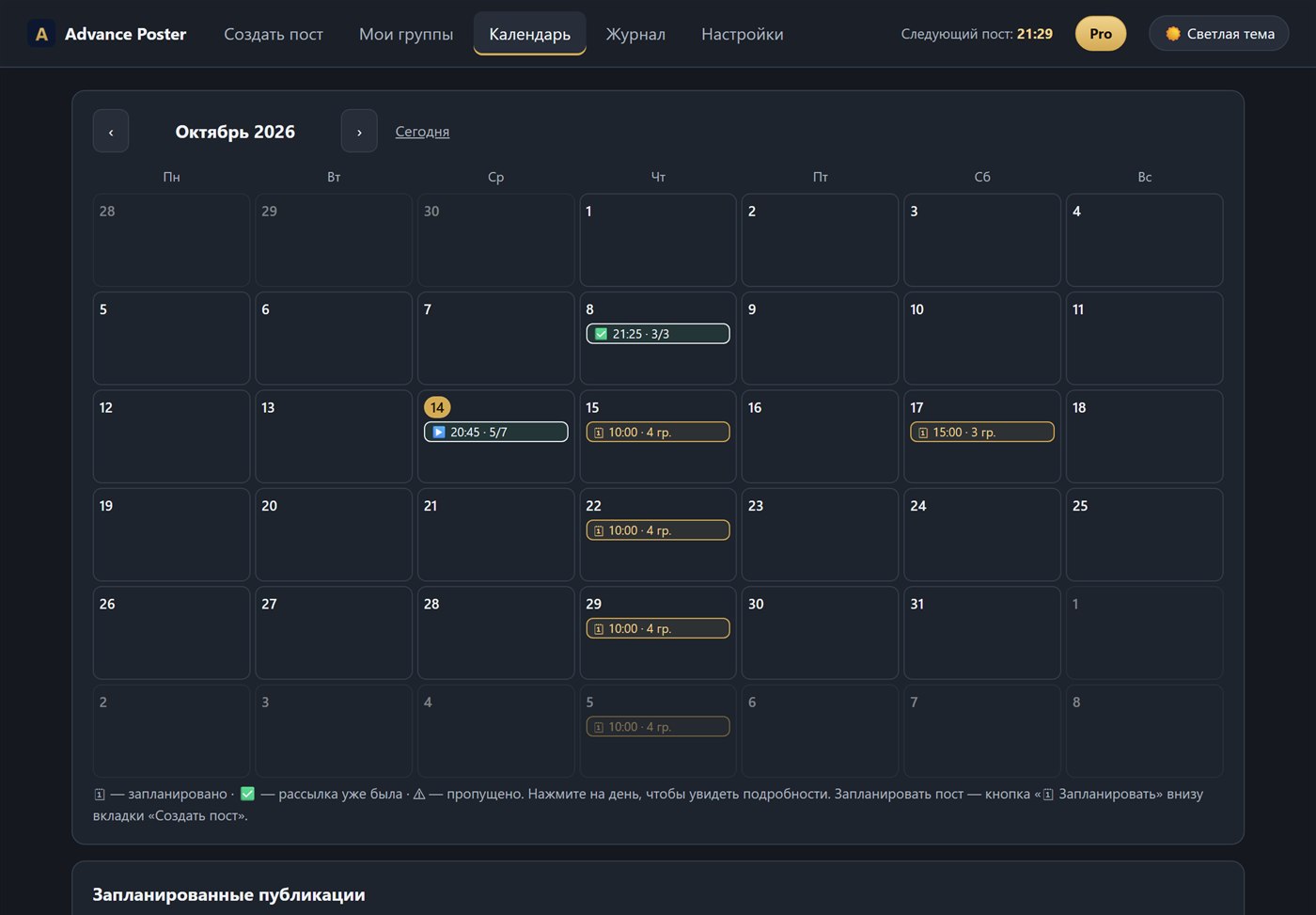Click the Запланированные публикации heading
Screen dimensions: 1316x915
228,894
